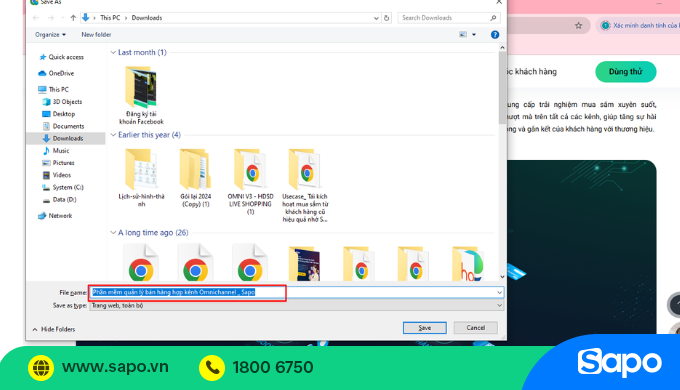Viewport: 680px width, 390px height.
Task: Select Lịch-sử-hình-thành folder
Action: [141, 177]
